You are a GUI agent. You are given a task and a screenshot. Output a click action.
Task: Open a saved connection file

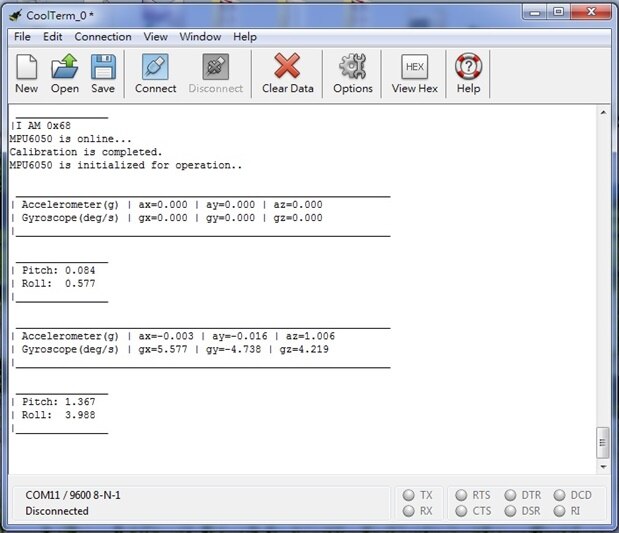[x=65, y=74]
